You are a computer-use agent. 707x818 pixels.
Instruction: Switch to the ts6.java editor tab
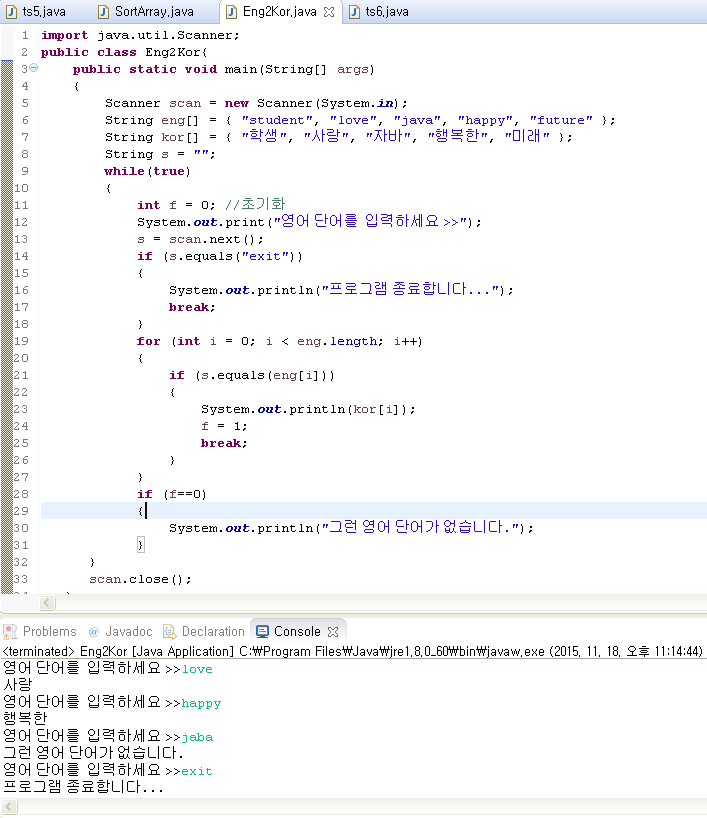click(380, 11)
